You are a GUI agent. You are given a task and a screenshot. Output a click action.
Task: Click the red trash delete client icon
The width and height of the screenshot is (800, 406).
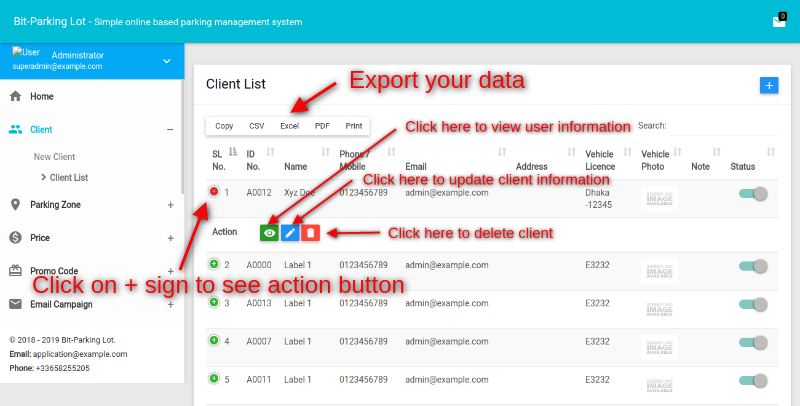coord(311,232)
